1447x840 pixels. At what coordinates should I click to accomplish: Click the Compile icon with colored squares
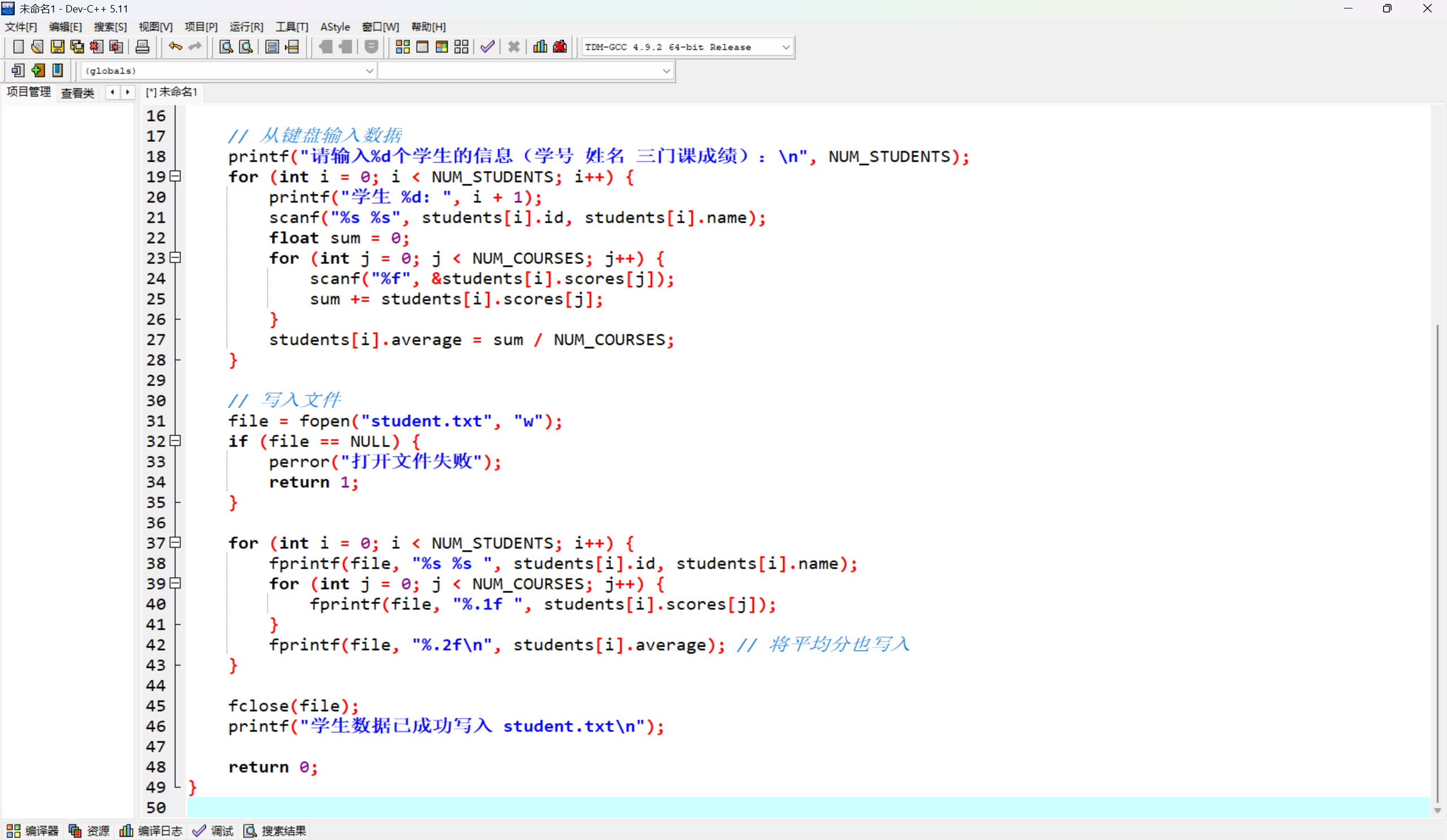pos(403,47)
